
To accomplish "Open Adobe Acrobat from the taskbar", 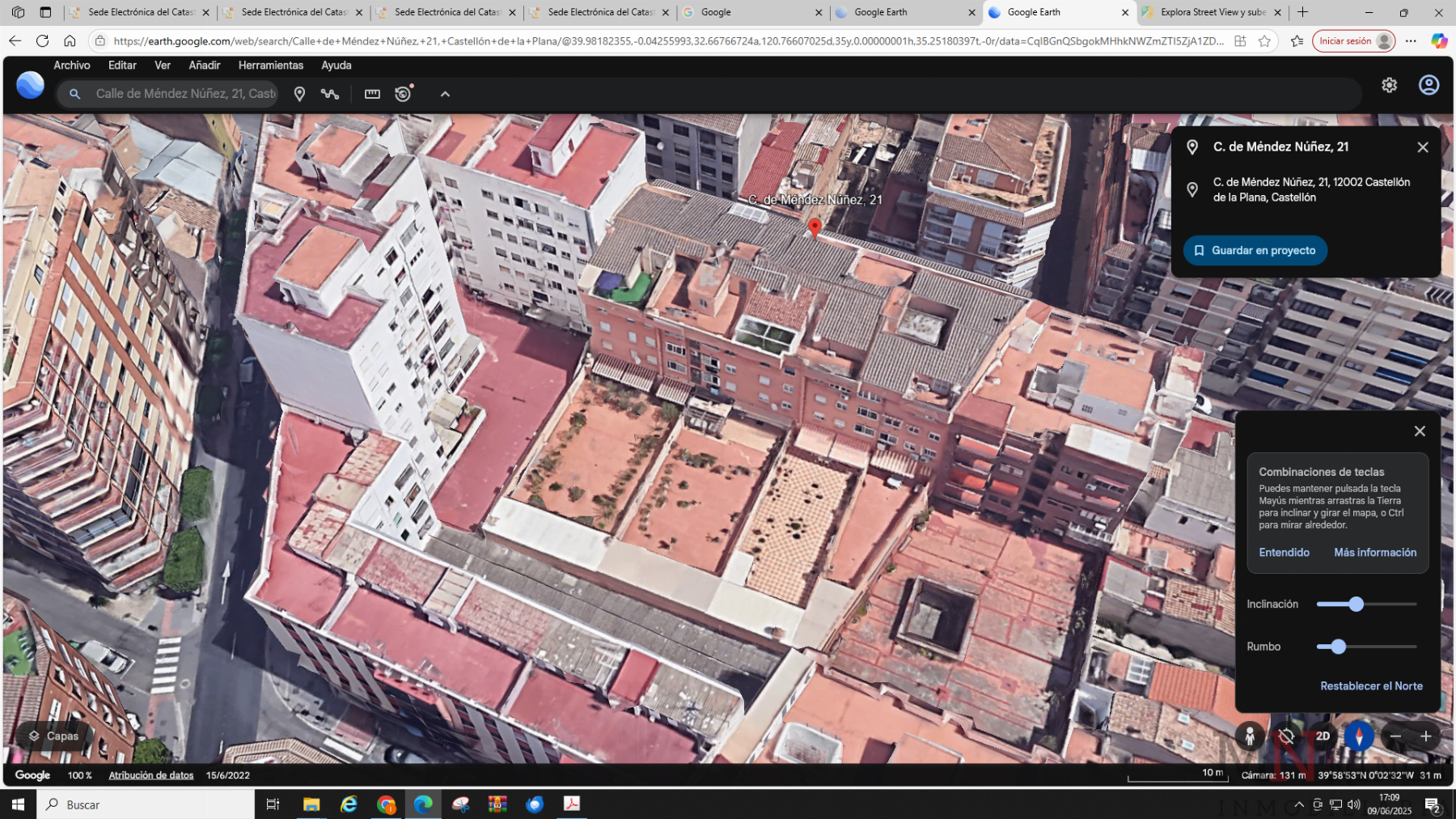I will 572,804.
